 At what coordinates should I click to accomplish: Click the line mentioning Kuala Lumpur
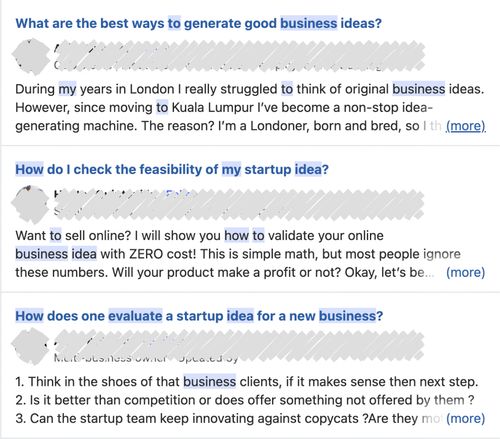coord(224,107)
